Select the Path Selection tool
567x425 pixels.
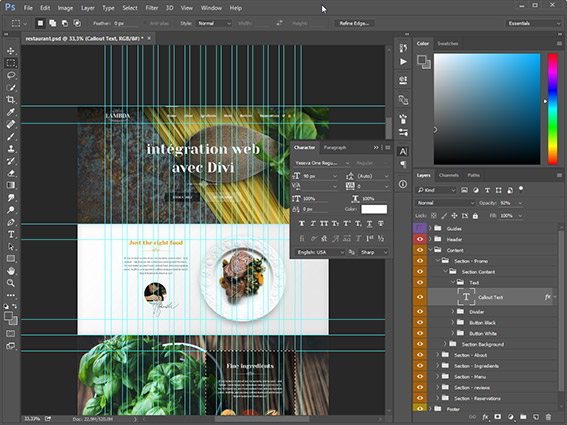click(11, 247)
